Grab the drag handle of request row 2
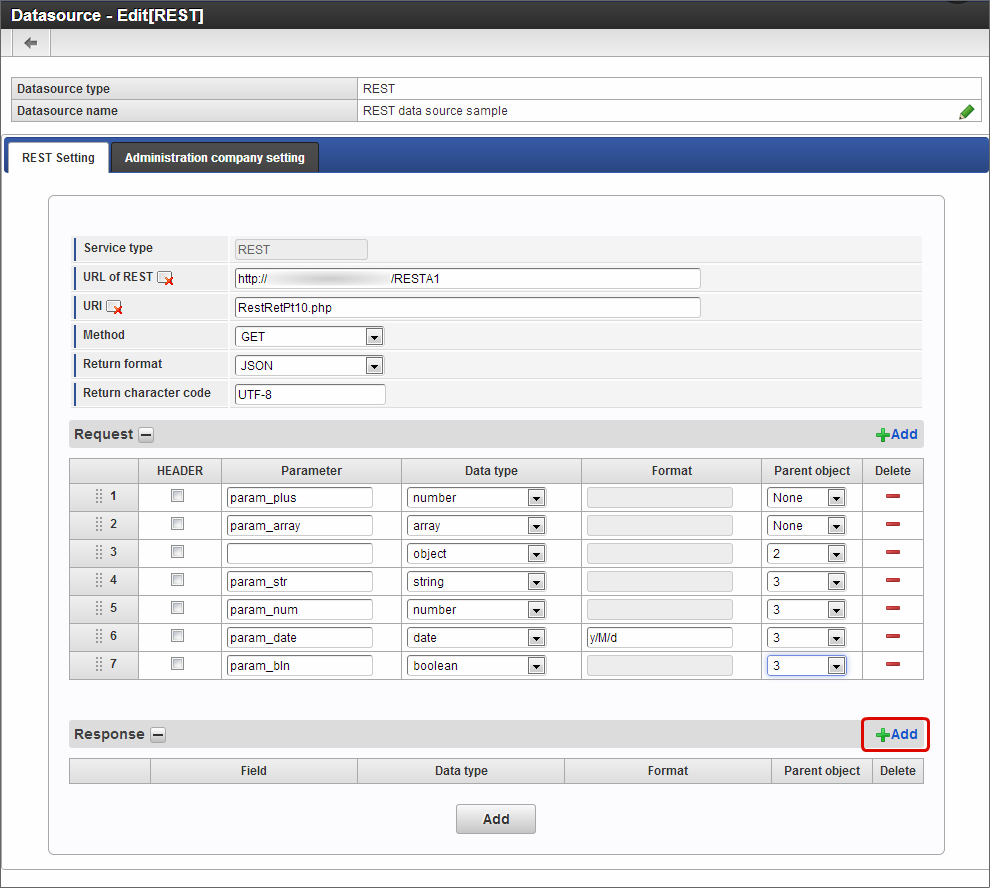The width and height of the screenshot is (990, 888). [x=98, y=524]
